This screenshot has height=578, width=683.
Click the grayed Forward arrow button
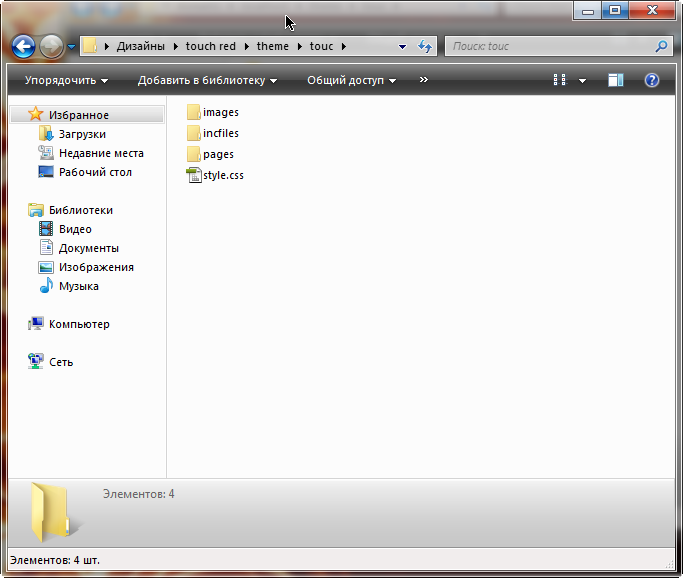tap(51, 46)
